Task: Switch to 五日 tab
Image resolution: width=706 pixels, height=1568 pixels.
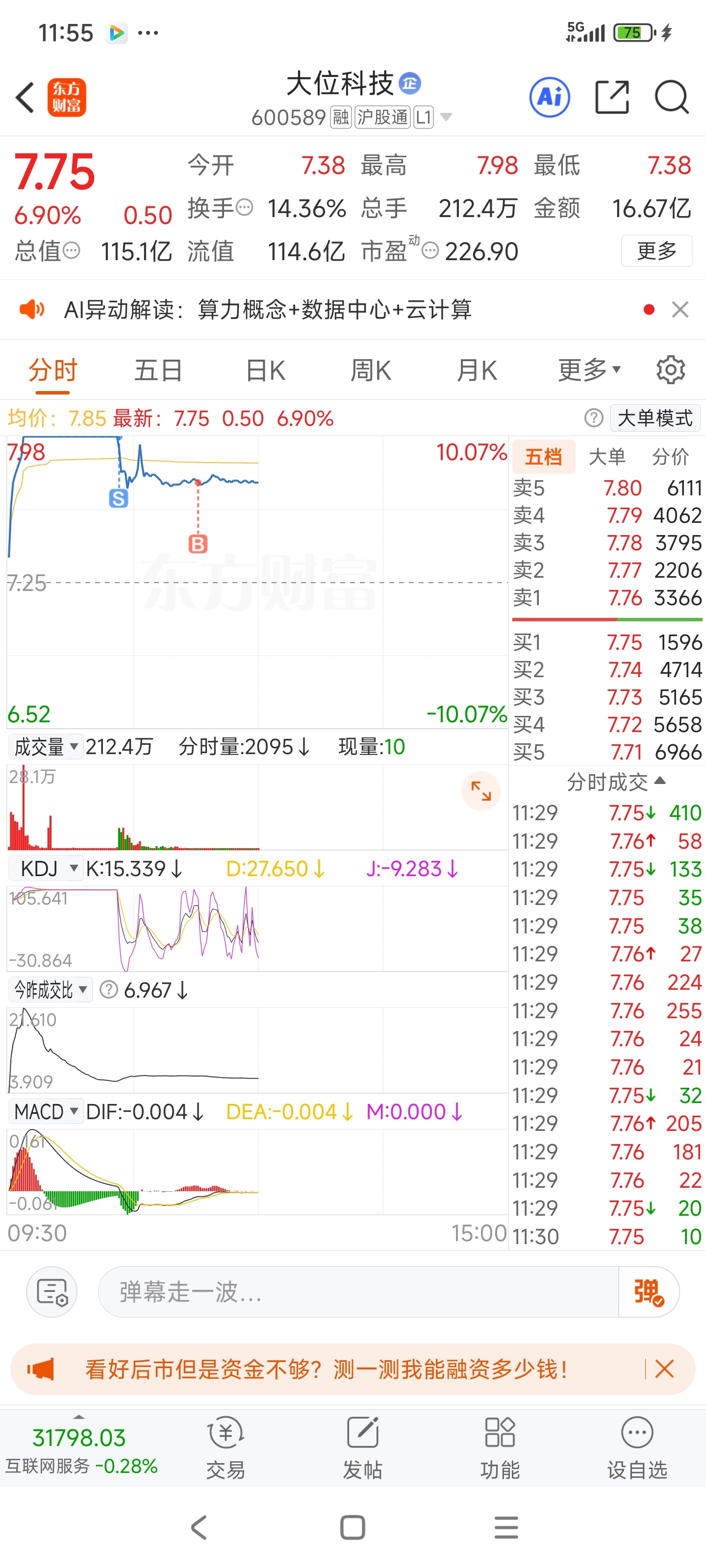Action: tap(158, 369)
